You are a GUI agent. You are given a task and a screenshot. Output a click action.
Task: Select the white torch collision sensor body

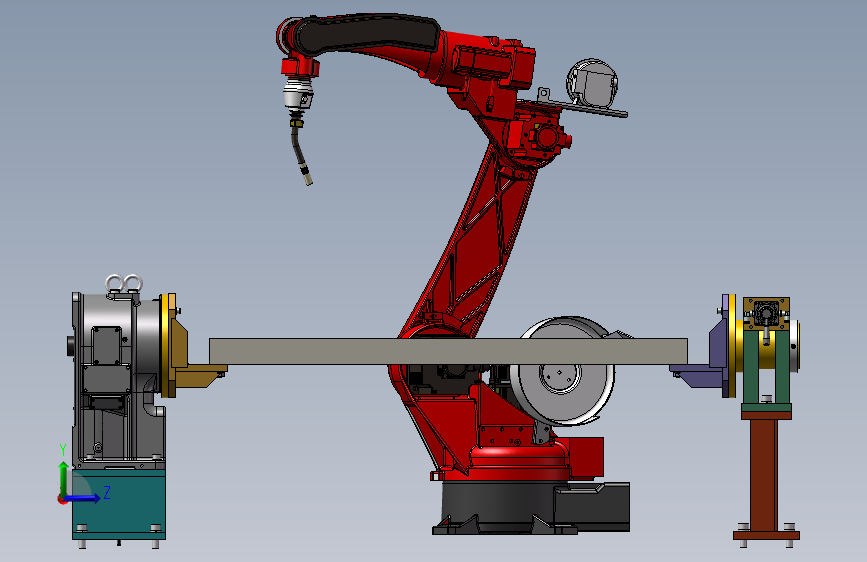299,93
